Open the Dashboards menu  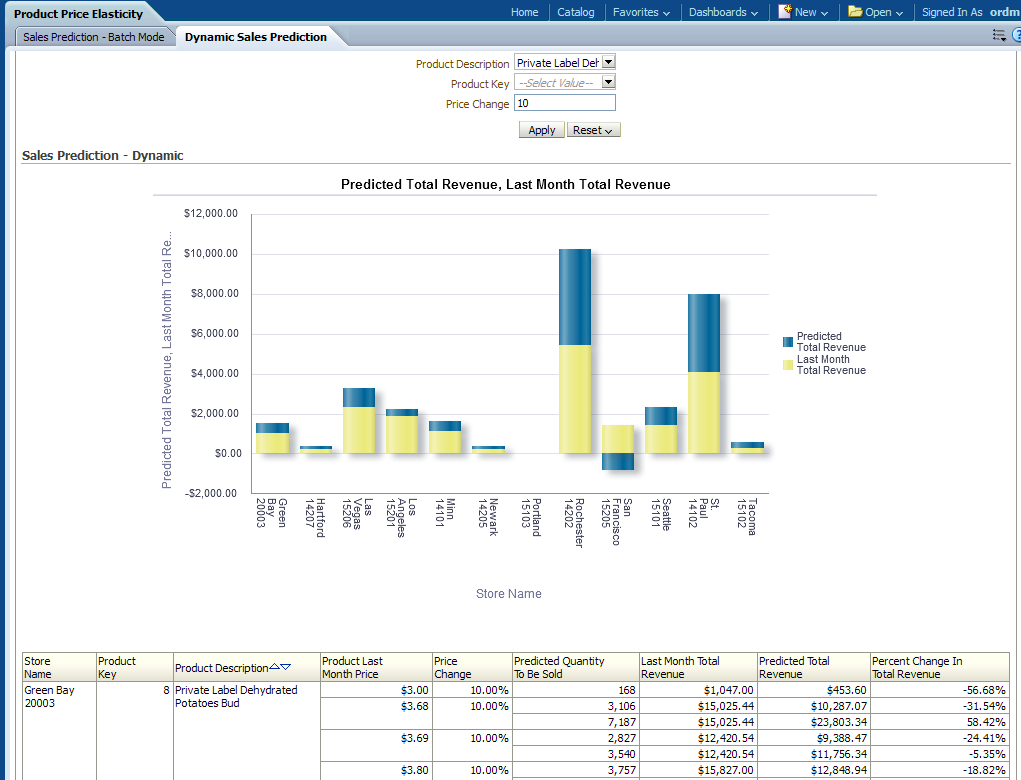[x=723, y=12]
